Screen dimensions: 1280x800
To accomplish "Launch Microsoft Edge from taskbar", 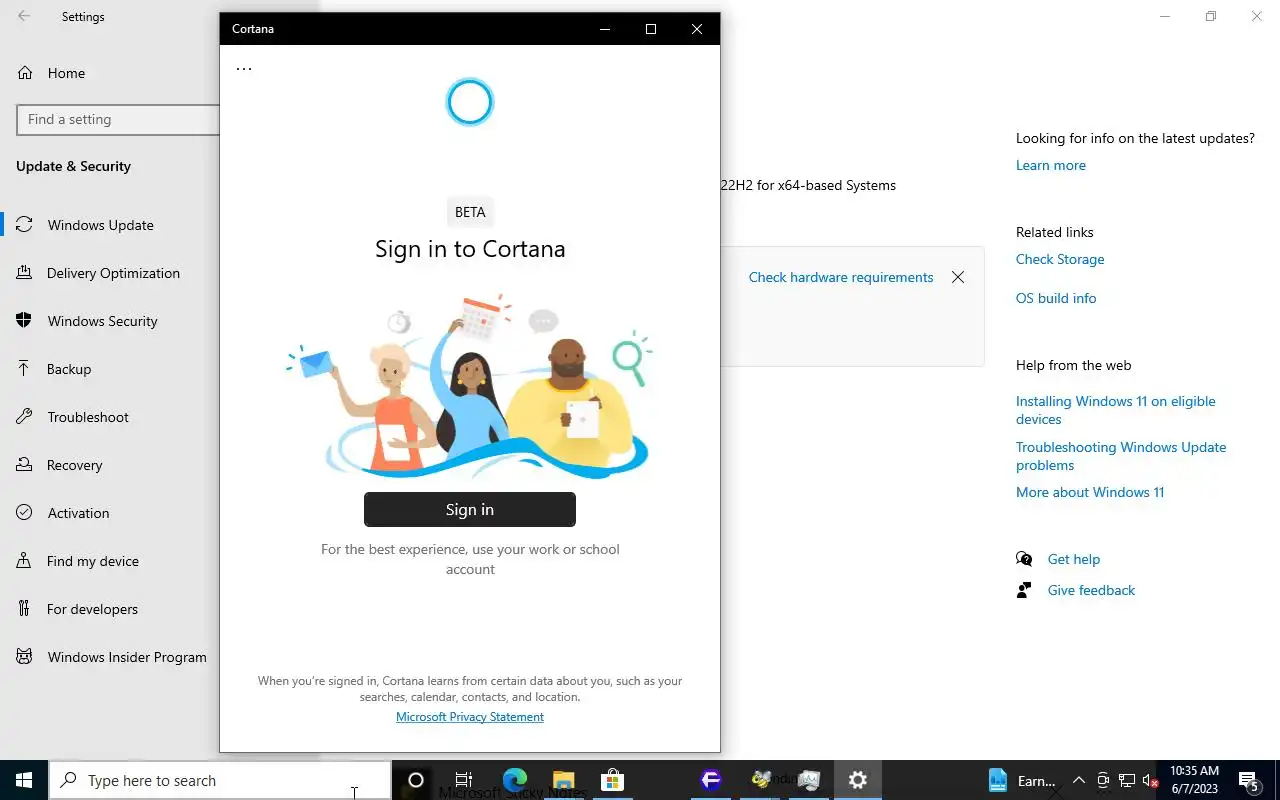I will pyautogui.click(x=514, y=780).
